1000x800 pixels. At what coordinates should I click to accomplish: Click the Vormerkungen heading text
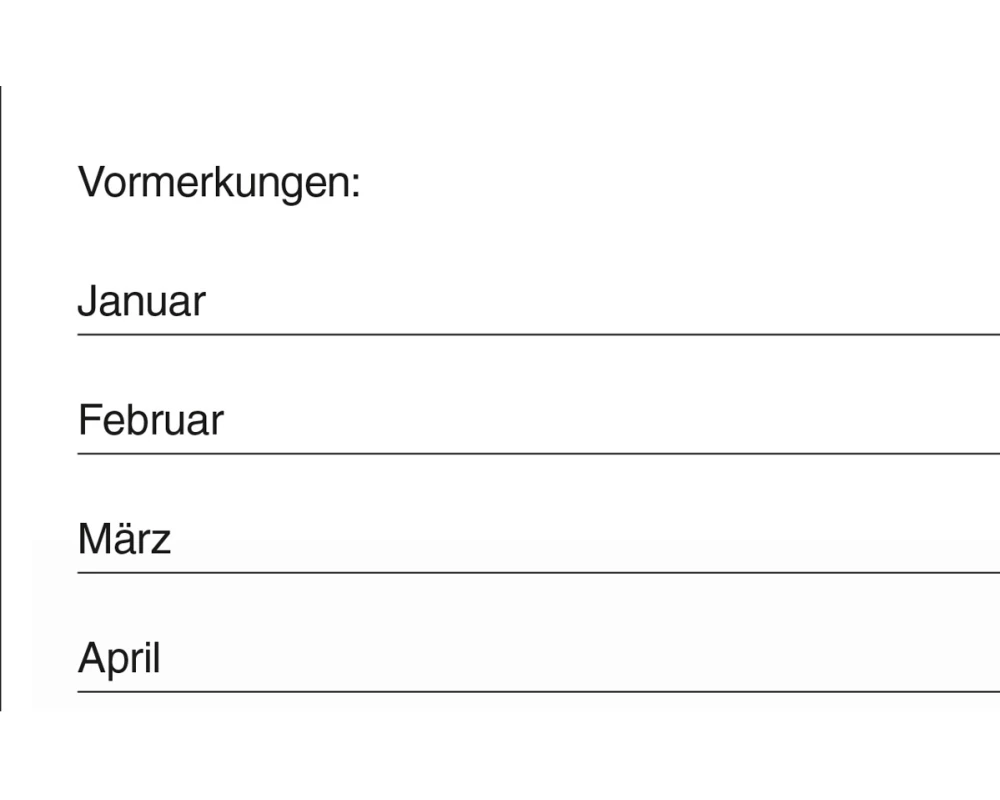point(218,183)
